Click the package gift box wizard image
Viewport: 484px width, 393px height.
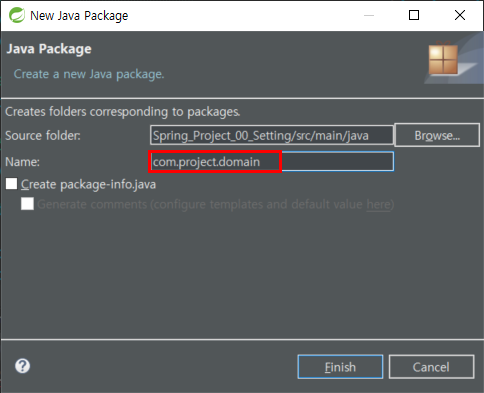pos(443,59)
